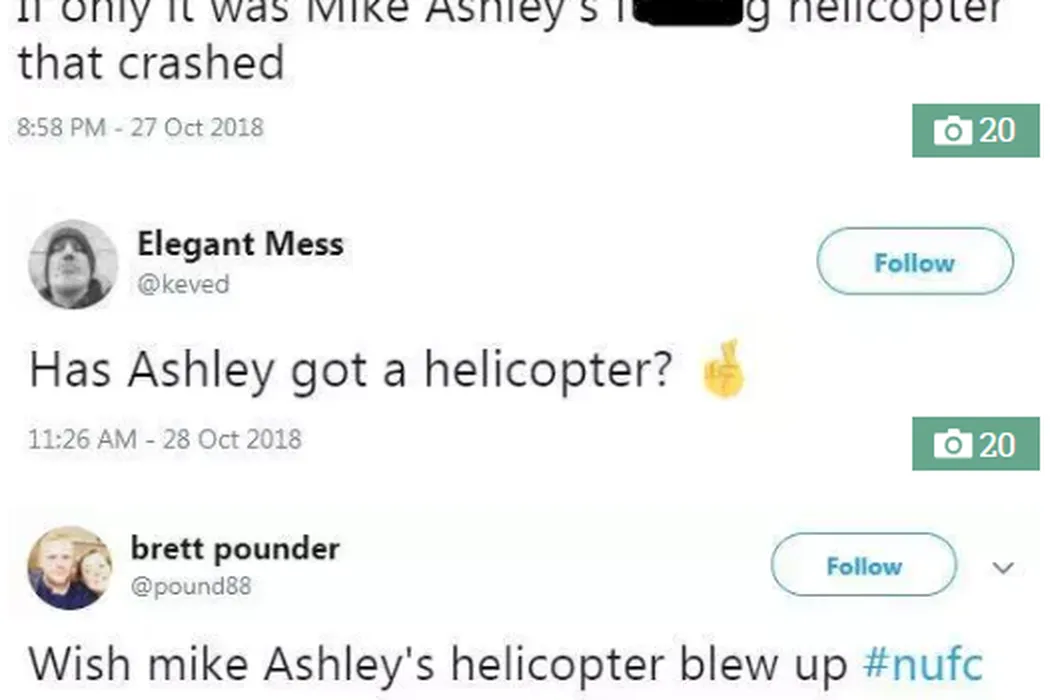Open brett pounder profile picture

(70, 567)
